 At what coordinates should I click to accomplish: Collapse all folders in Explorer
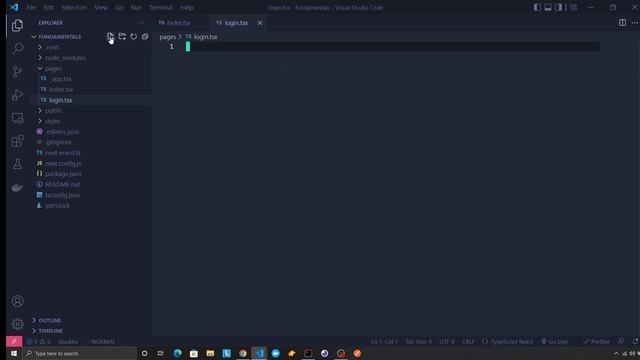point(145,37)
